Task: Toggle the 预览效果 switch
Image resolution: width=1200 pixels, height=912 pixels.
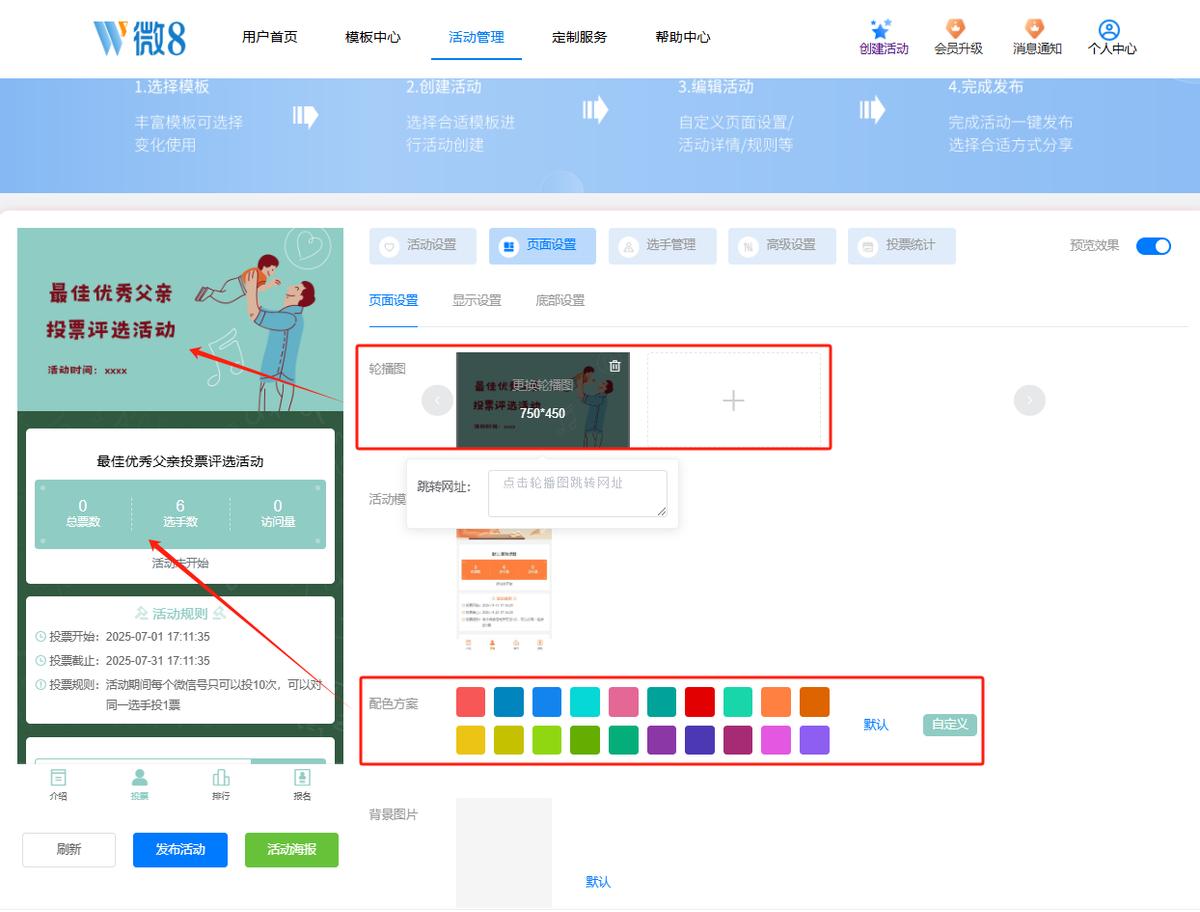Action: pos(1153,246)
